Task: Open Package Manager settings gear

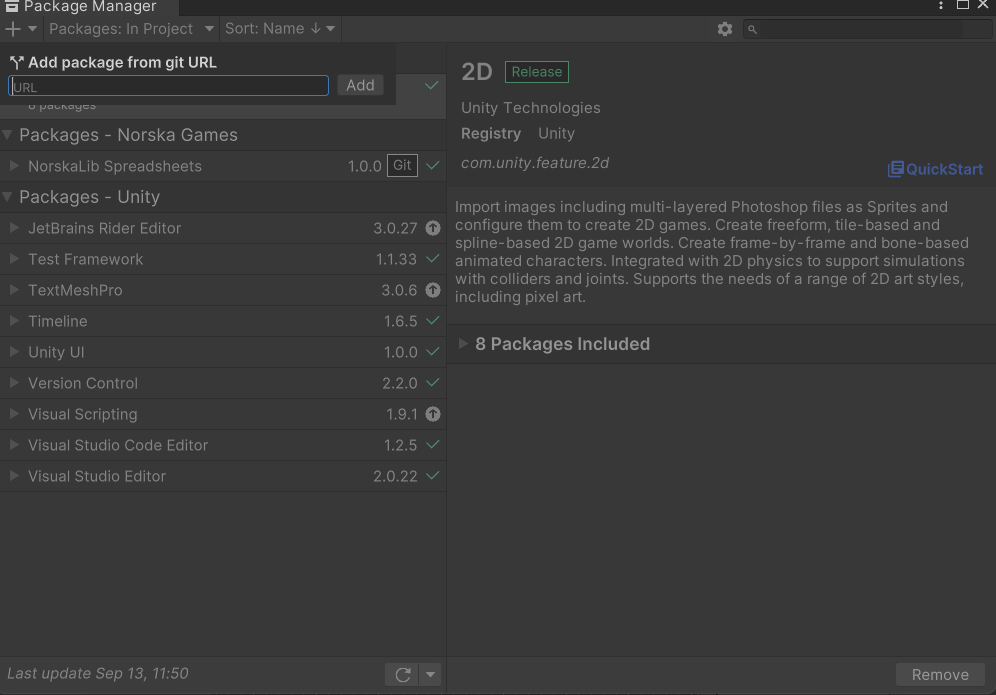Action: click(725, 29)
